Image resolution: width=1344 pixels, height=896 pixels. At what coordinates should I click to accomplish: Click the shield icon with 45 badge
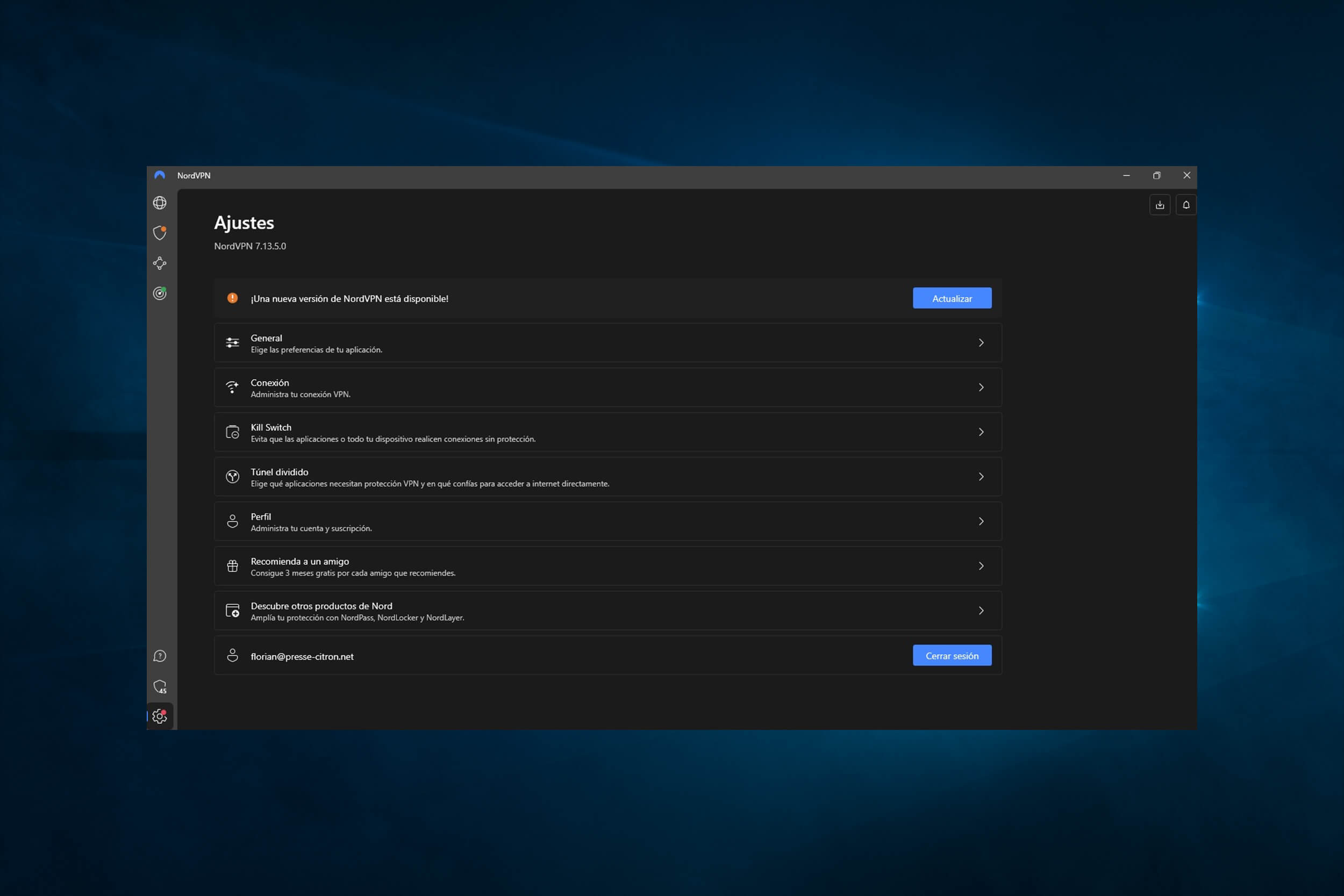(x=160, y=686)
